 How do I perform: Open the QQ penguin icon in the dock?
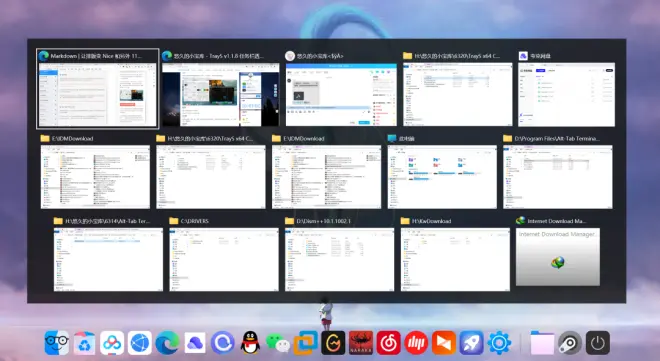[x=250, y=342]
